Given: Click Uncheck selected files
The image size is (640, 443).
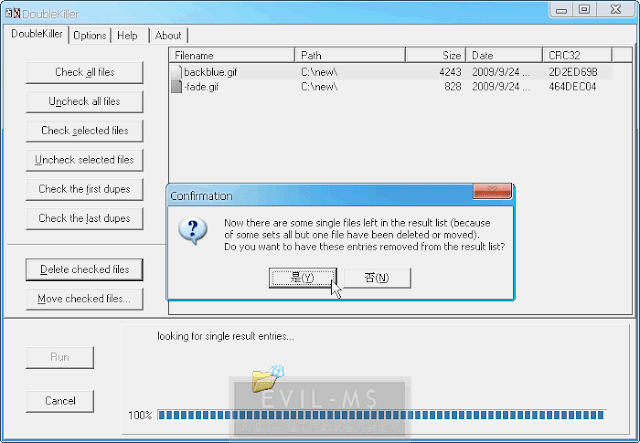Looking at the screenshot, I should tap(84, 160).
